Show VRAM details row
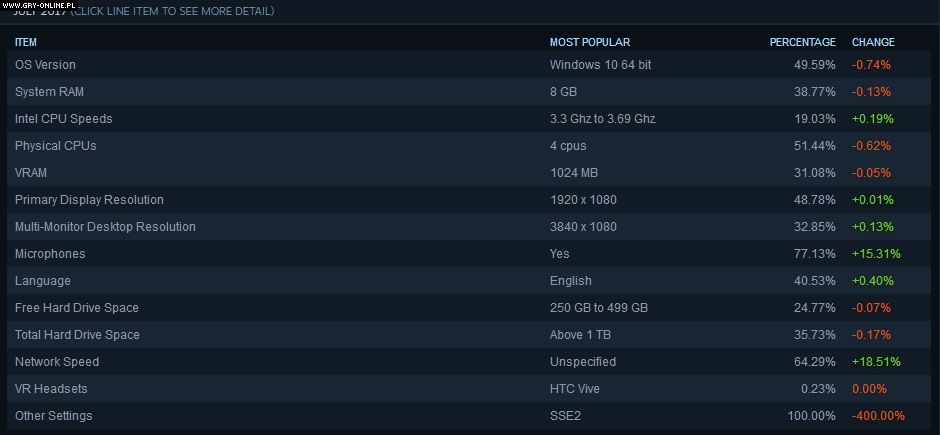The height and width of the screenshot is (435, 940). (x=31, y=173)
